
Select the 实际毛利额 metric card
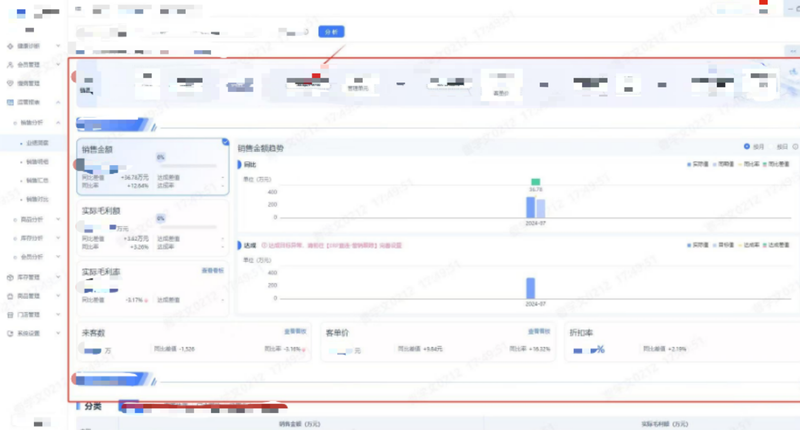153,227
